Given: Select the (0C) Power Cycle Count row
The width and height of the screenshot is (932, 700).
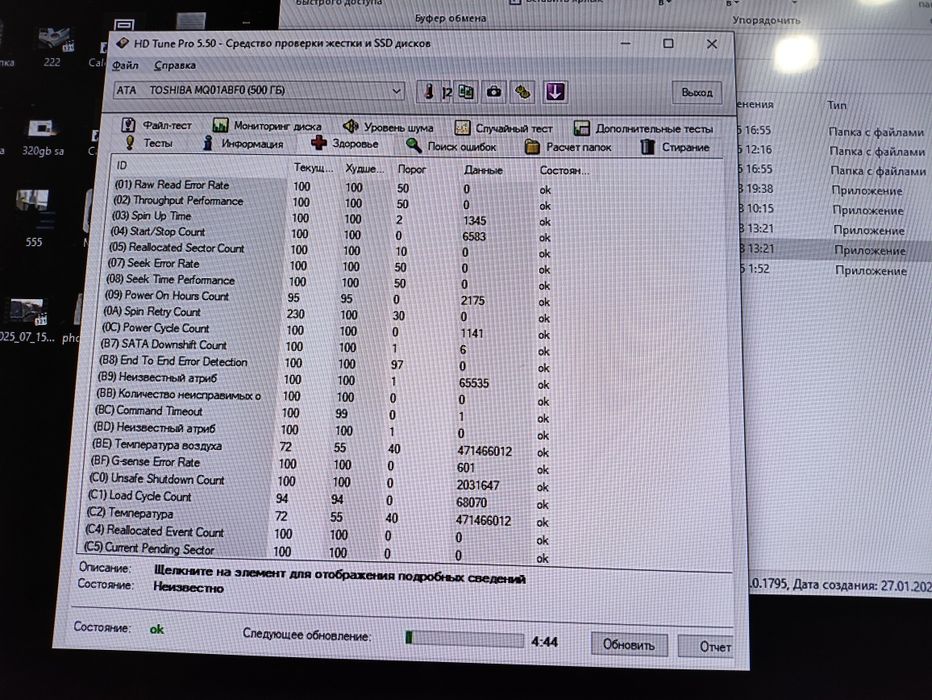Looking at the screenshot, I should 328,330.
